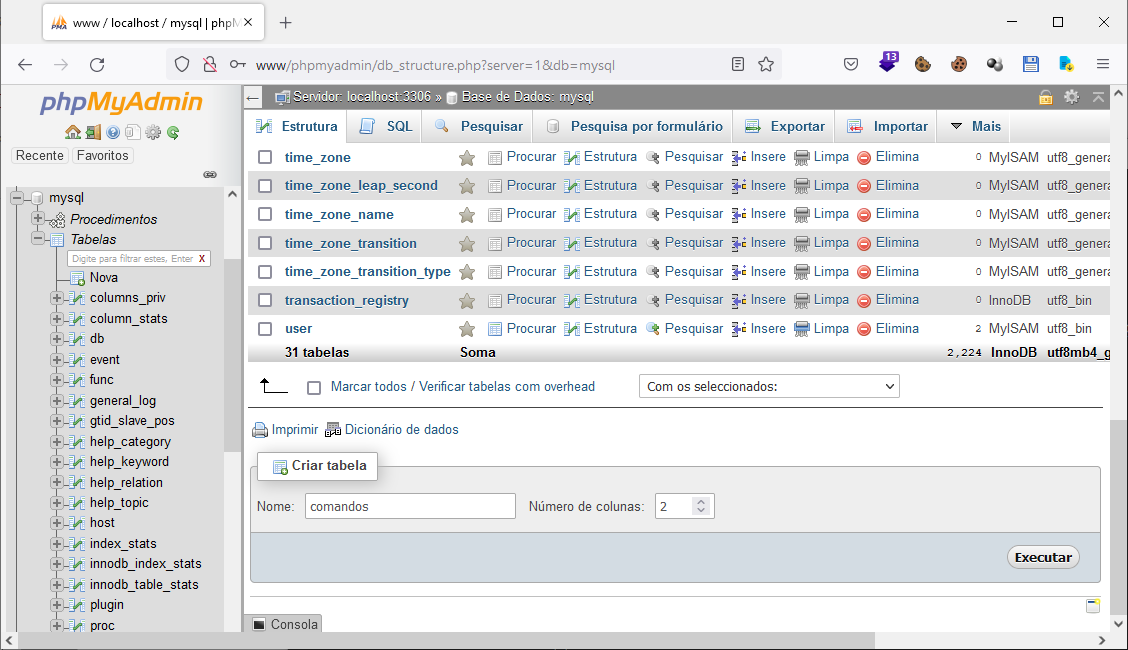Click favorite star in user row
Screen dimensions: 1128x650
[x=467, y=329]
